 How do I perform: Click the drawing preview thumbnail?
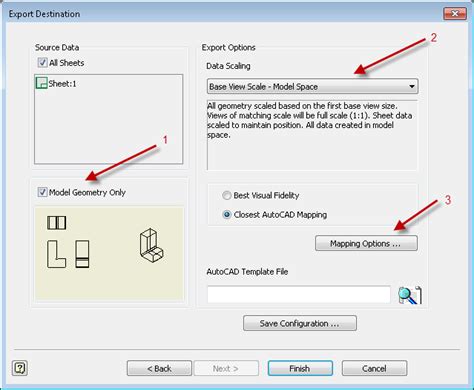(109, 253)
